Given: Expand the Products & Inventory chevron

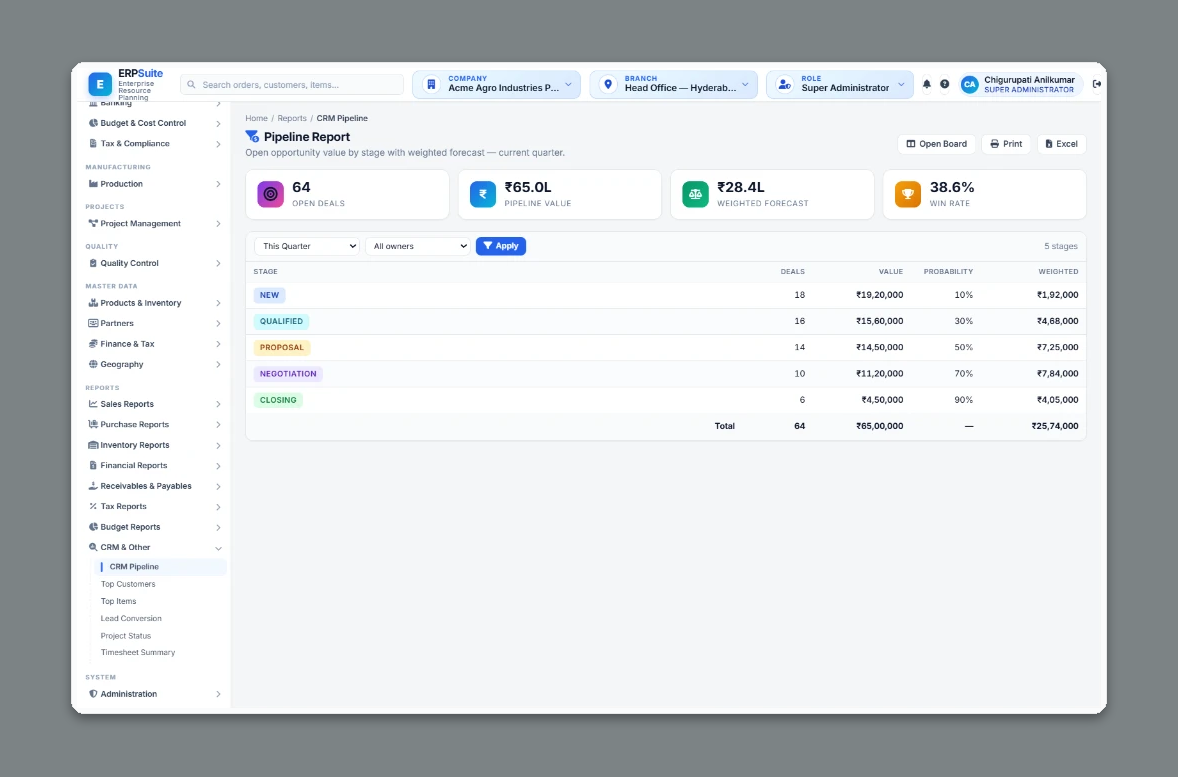Looking at the screenshot, I should (x=218, y=304).
